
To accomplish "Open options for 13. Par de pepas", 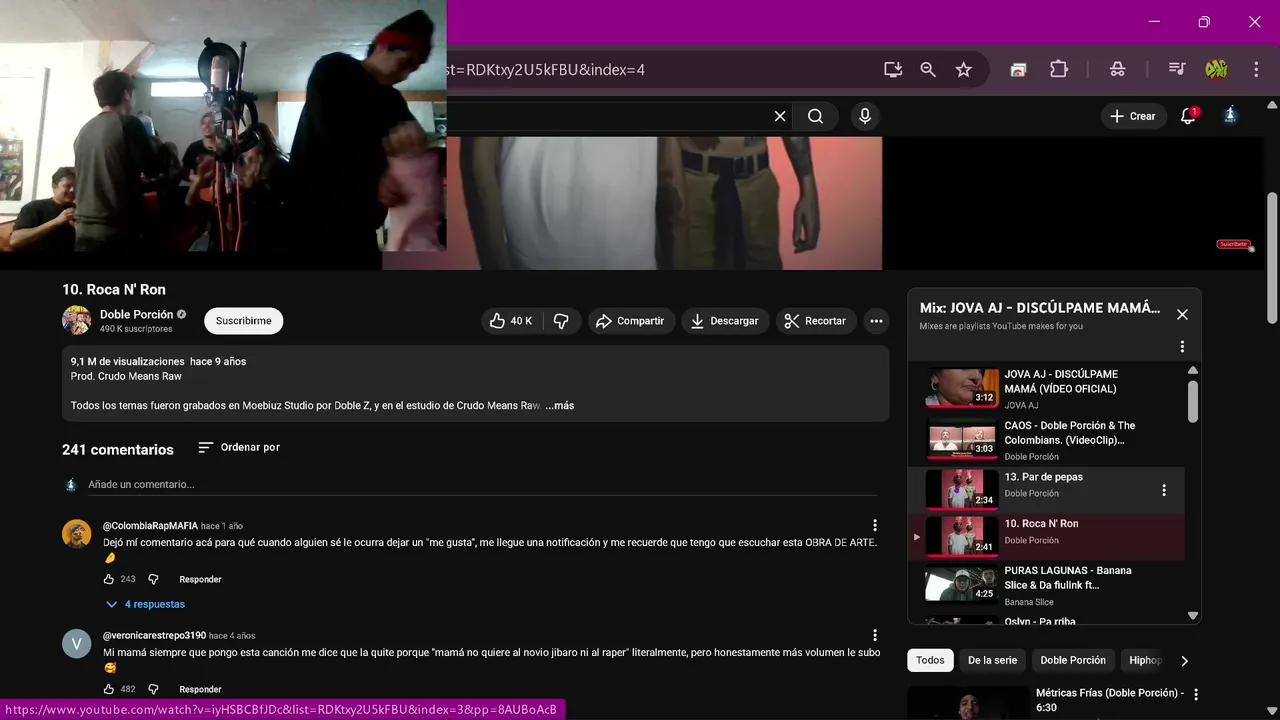I will pyautogui.click(x=1163, y=490).
